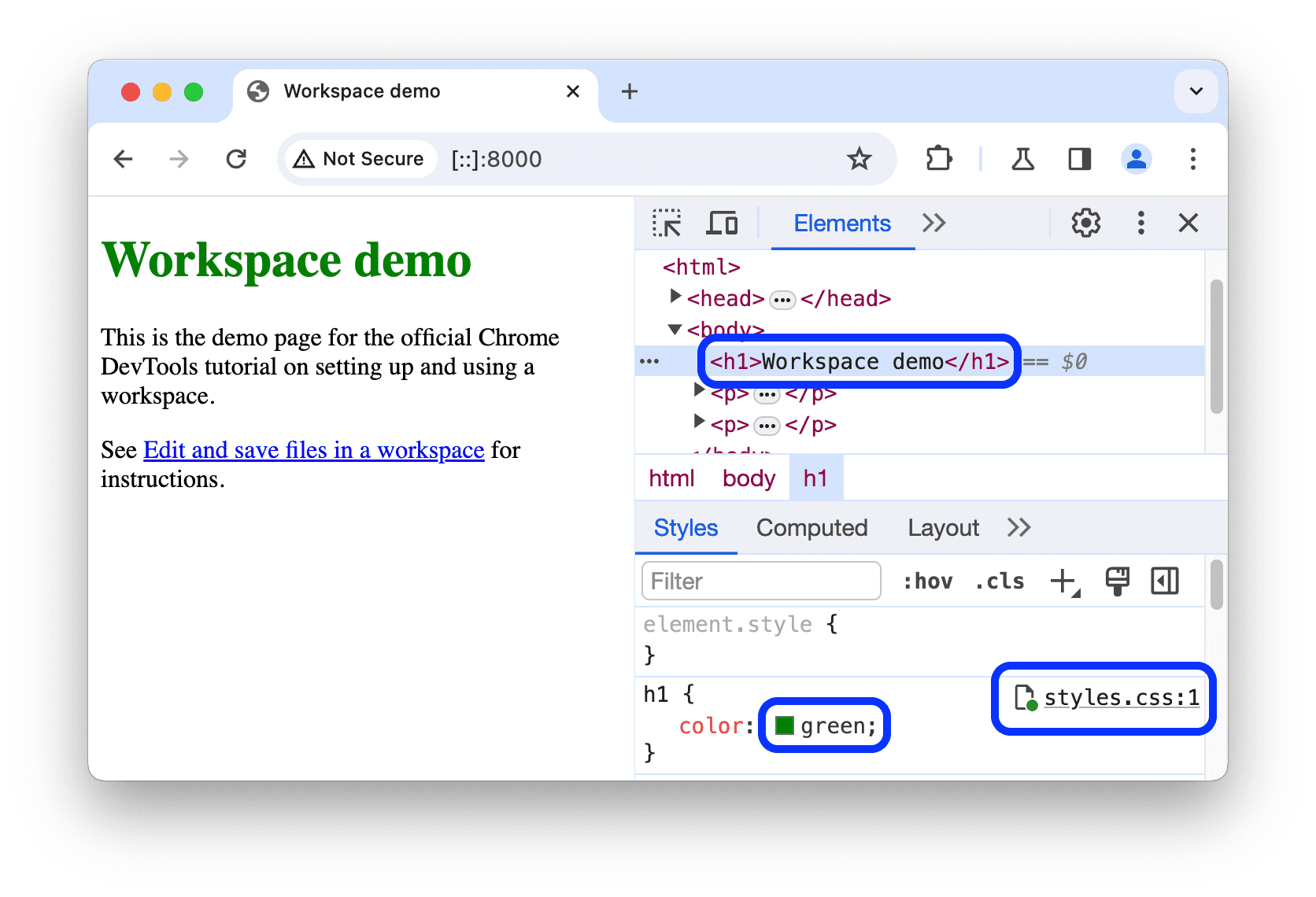Switch to the Computed tab

point(811,528)
